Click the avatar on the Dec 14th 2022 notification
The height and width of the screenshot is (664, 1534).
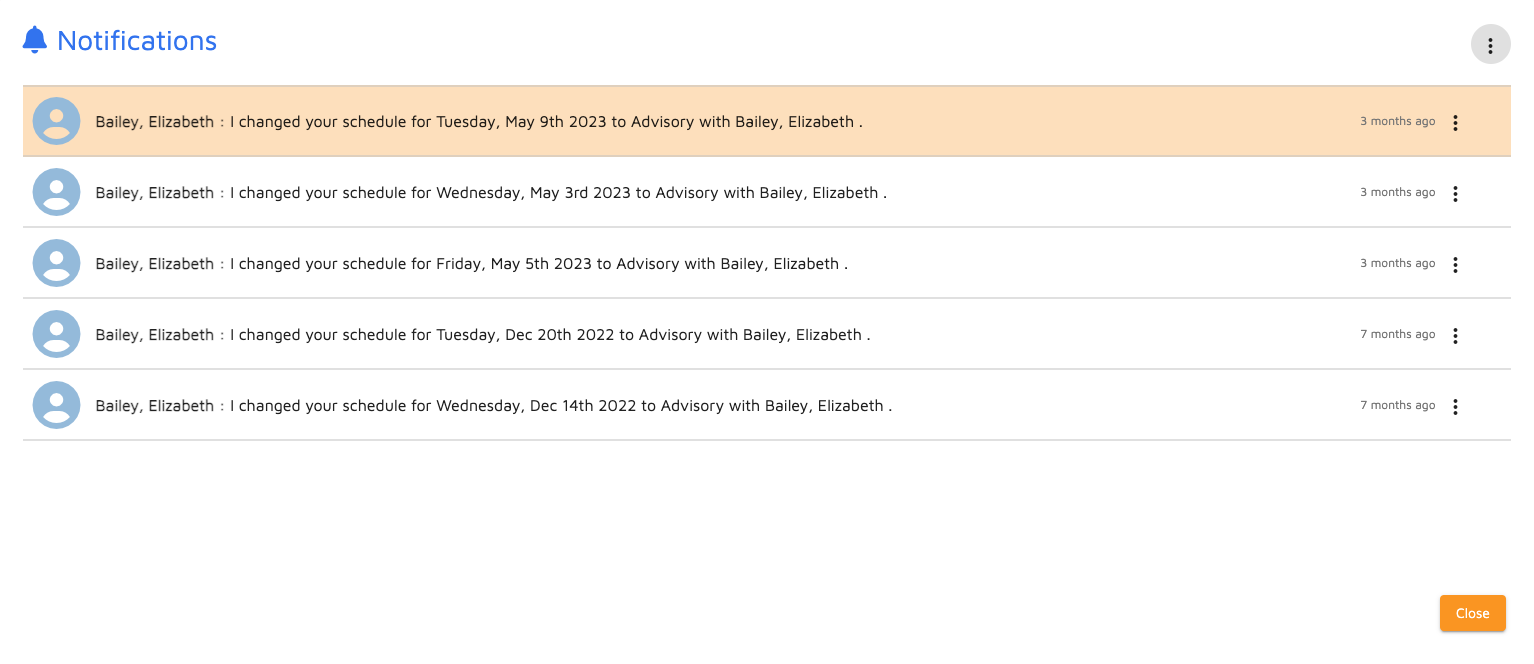pos(56,404)
